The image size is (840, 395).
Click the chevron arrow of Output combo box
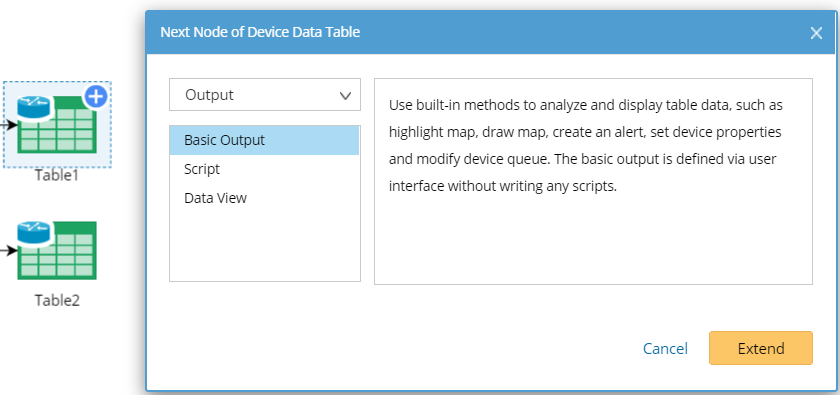point(346,96)
